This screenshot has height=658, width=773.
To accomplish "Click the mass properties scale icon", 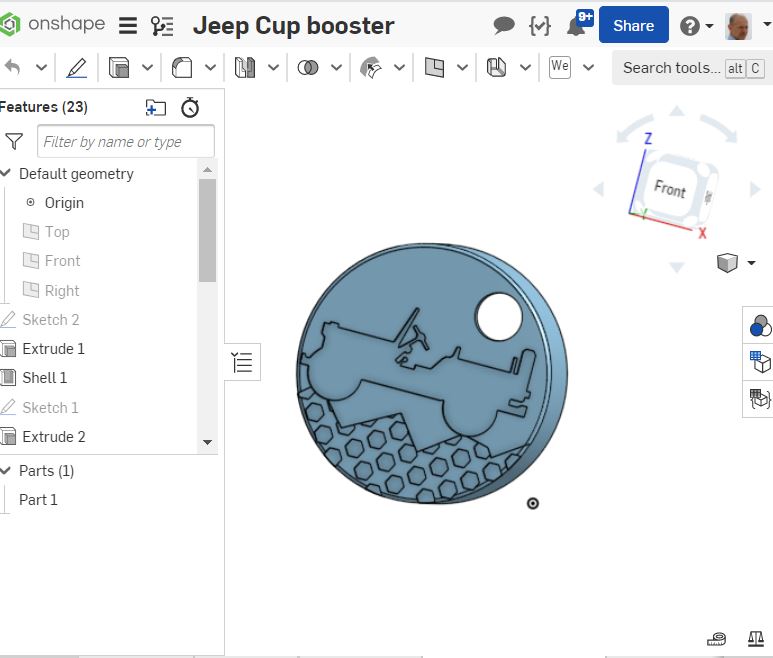I will pos(755,638).
